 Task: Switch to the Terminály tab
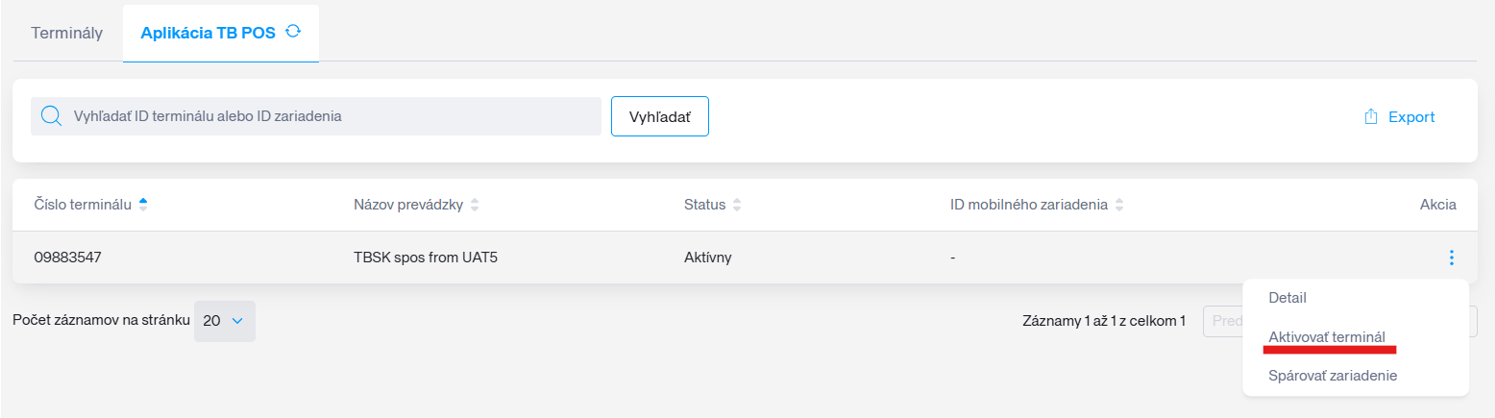[x=67, y=33]
